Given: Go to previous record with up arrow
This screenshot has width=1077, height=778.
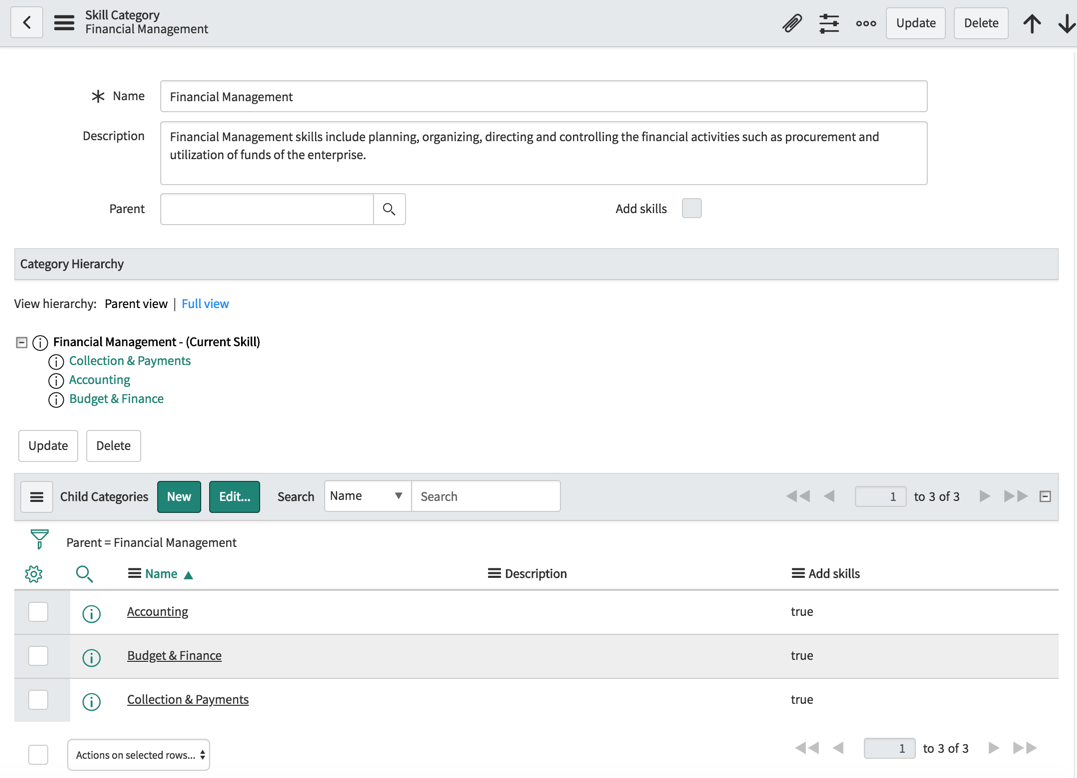Looking at the screenshot, I should click(1032, 23).
